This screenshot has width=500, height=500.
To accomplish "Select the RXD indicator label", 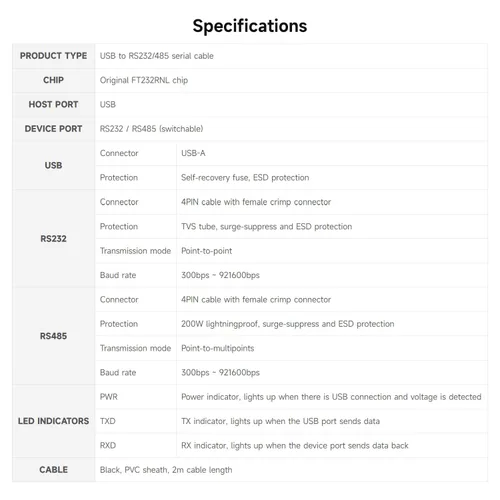I will click(x=108, y=445).
